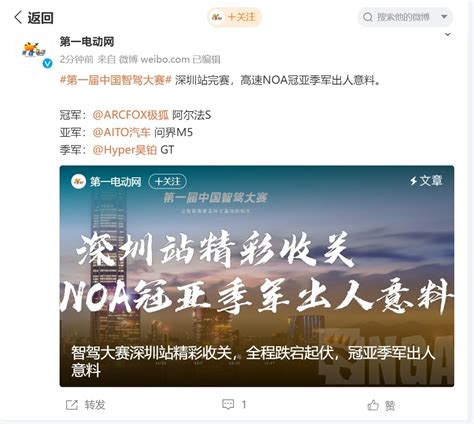This screenshot has height=424, width=474.
Task: Open comments via the speech bubble icon
Action: point(228,405)
